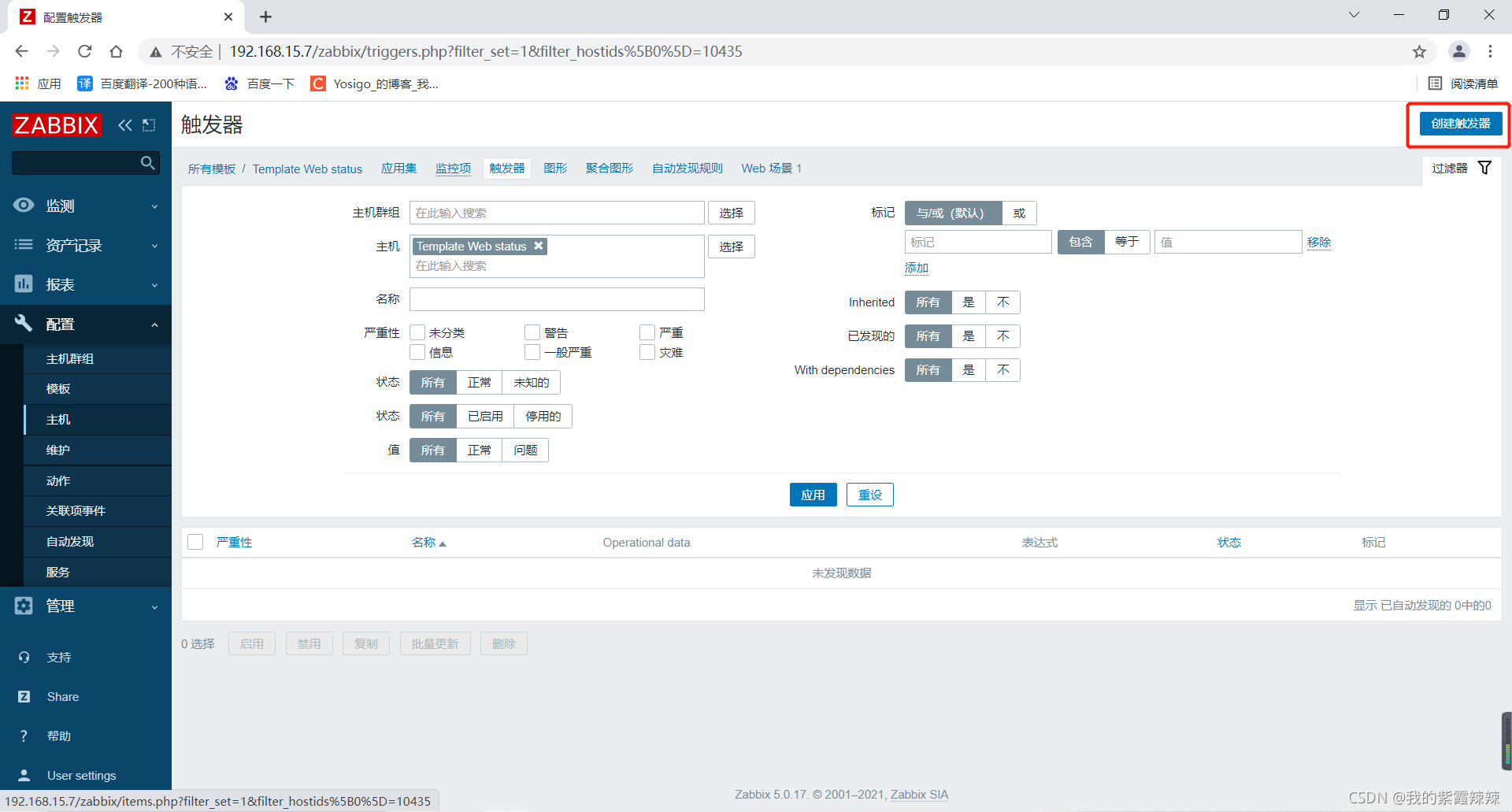The width and height of the screenshot is (1512, 812).
Task: Click 创建触发器 button
Action: [x=1461, y=124]
